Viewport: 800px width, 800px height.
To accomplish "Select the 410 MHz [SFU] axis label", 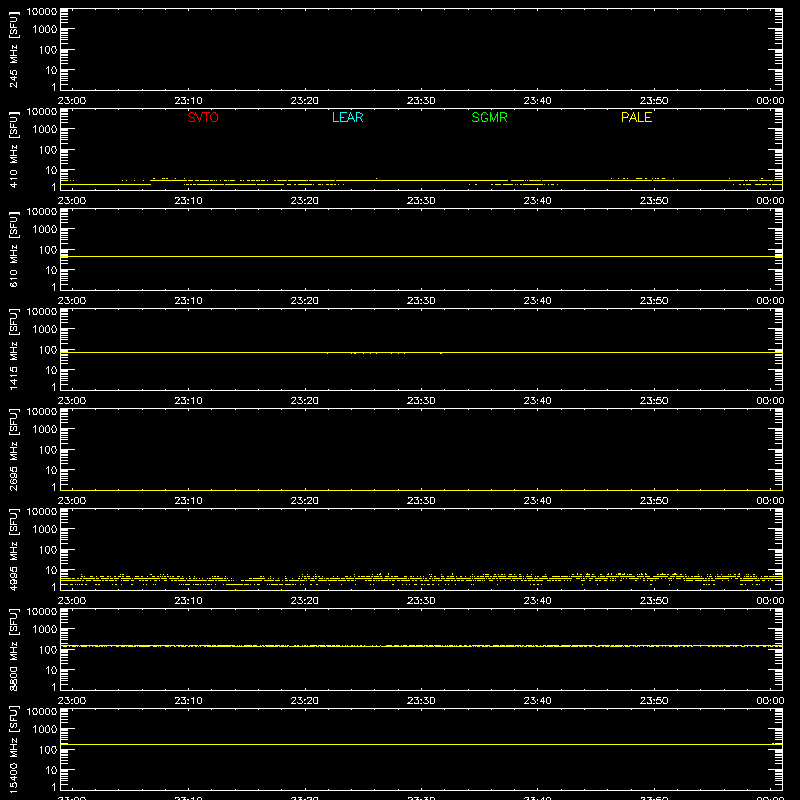I will pos(13,149).
